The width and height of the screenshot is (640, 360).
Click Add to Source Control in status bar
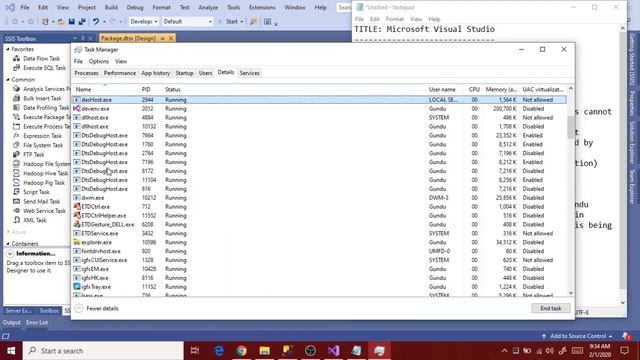(x=577, y=336)
